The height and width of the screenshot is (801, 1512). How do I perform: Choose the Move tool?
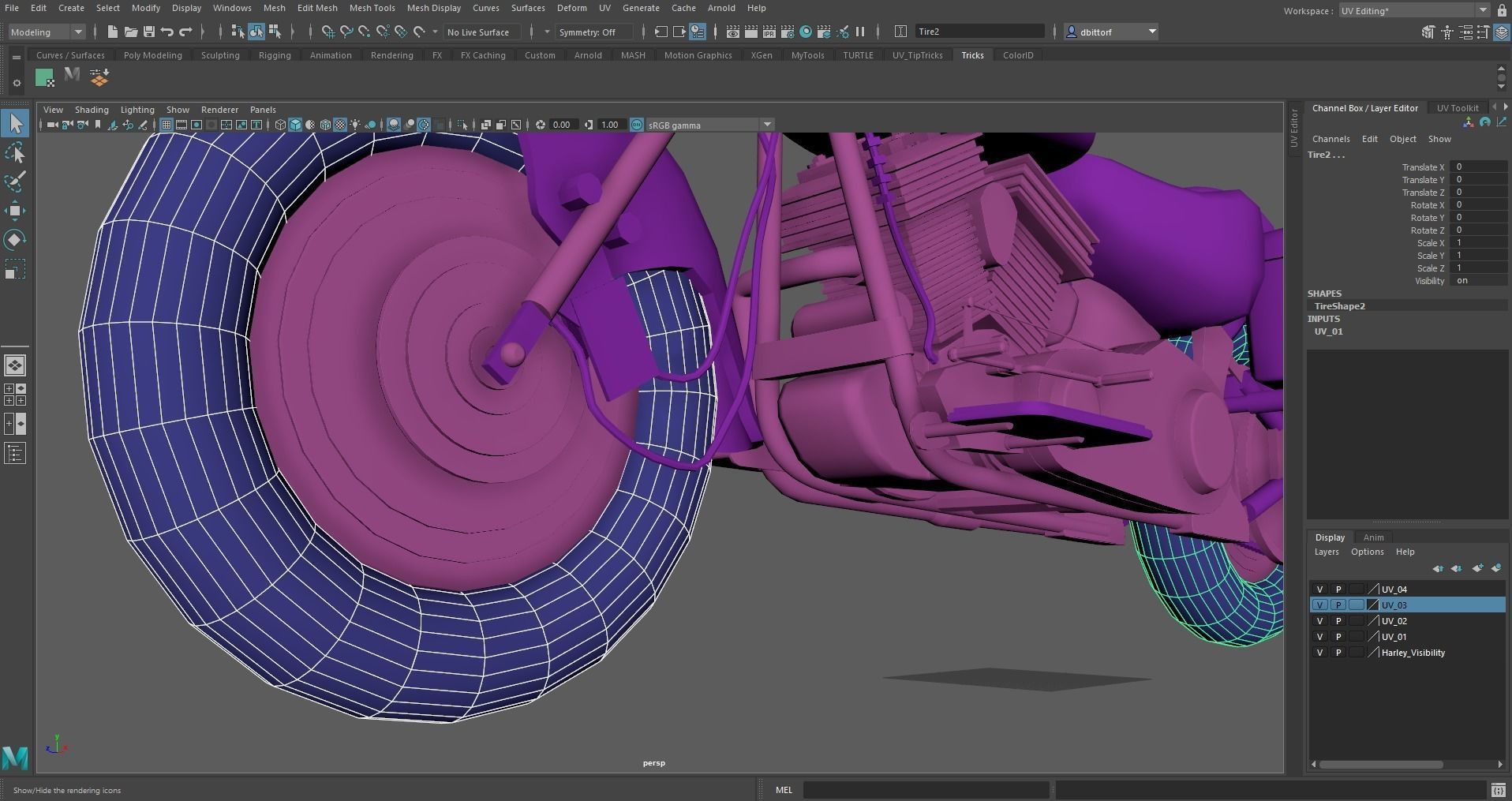coord(15,211)
